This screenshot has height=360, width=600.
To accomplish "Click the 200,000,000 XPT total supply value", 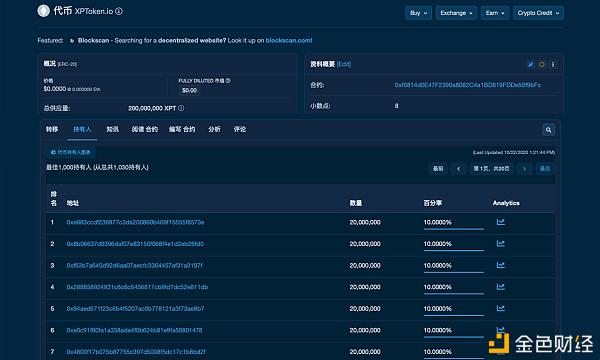I will coord(152,108).
